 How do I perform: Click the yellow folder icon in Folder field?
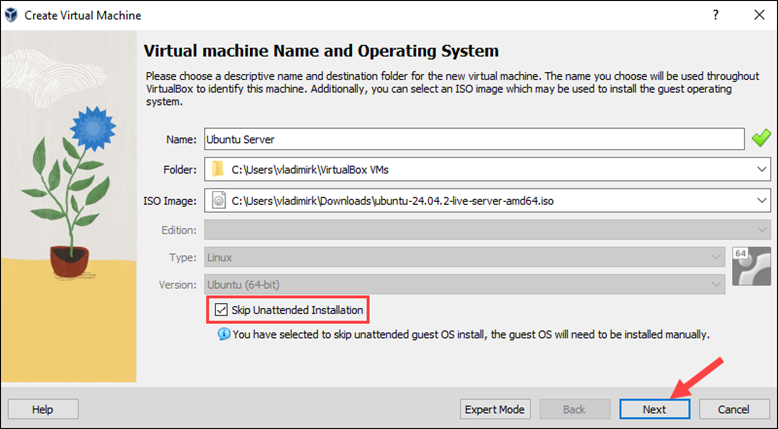(218, 170)
